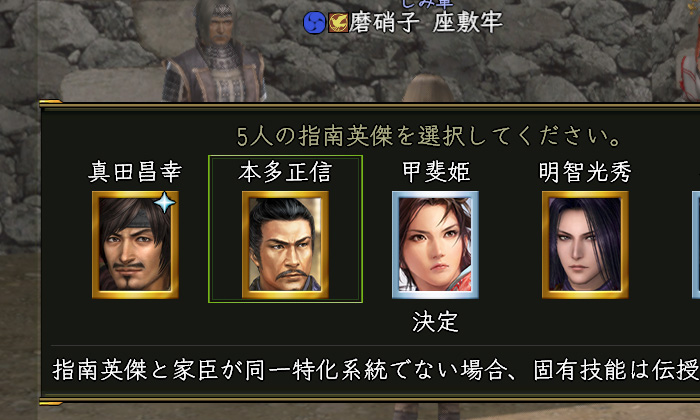Click the gold and red bird emblem icon
700x420 pixels.
(x=338, y=23)
